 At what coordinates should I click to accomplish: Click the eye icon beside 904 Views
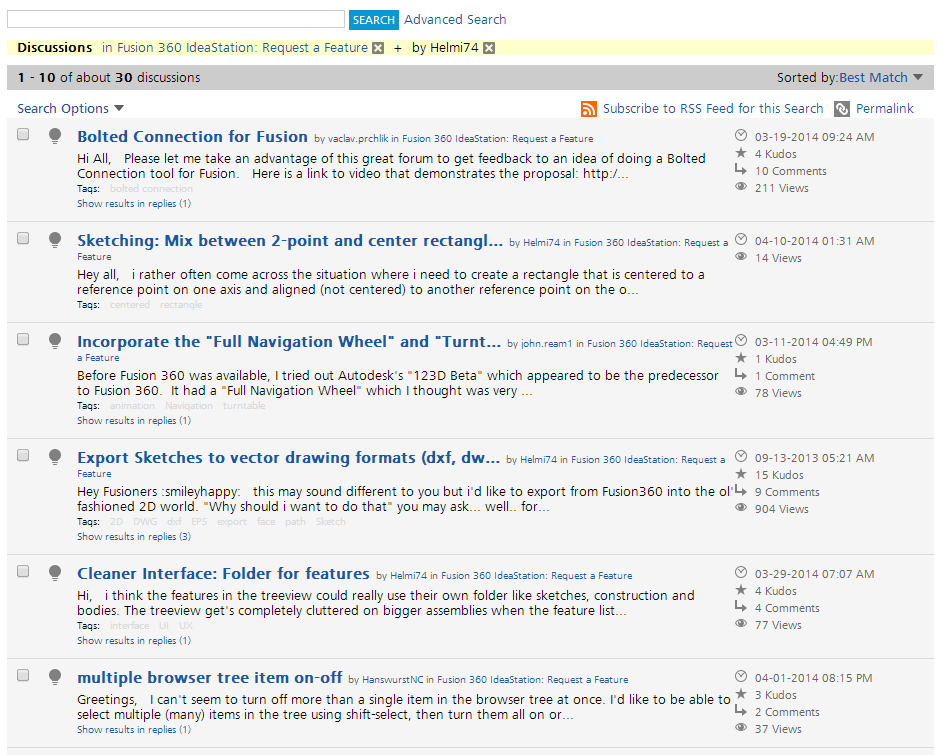[741, 508]
